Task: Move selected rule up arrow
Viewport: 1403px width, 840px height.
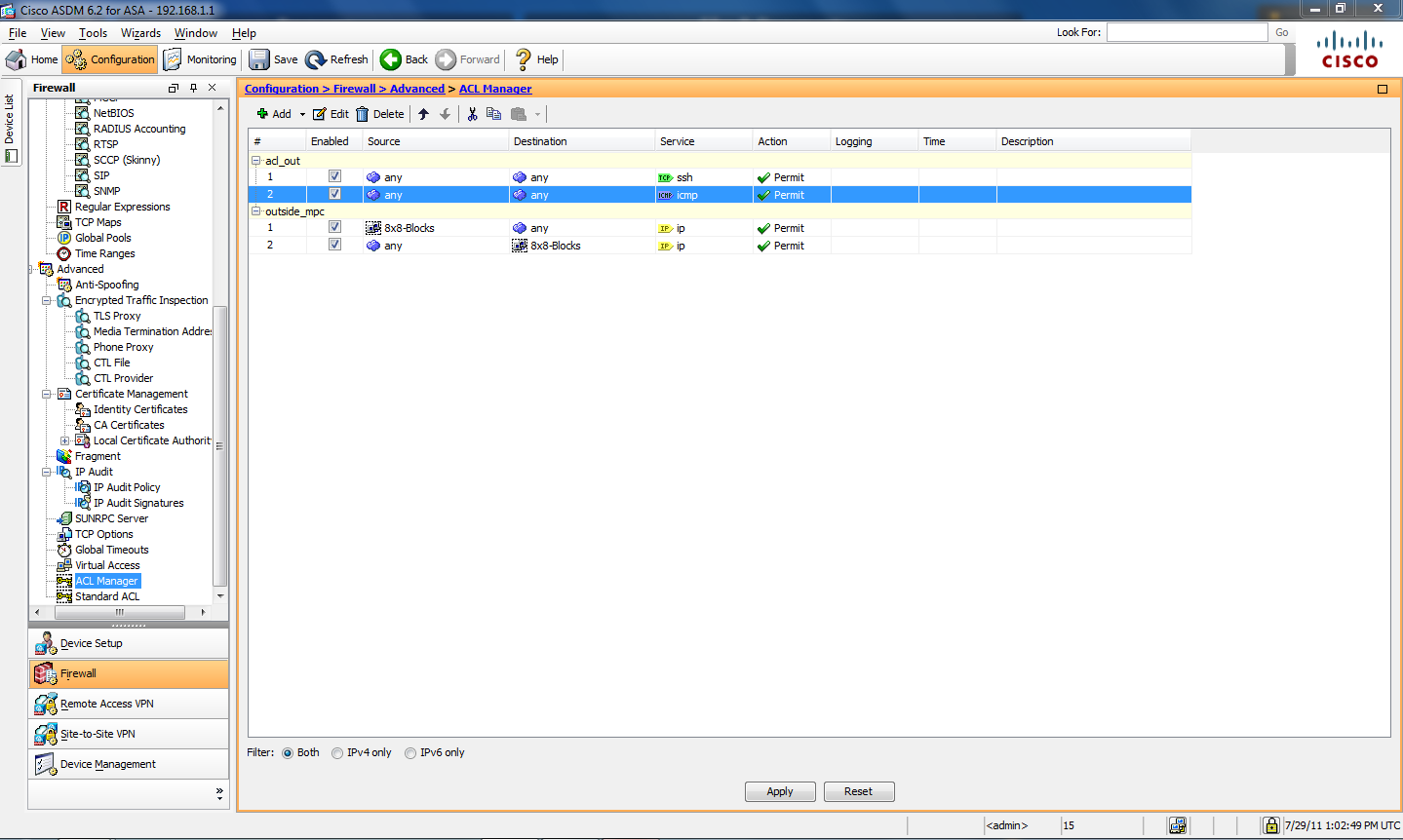Action: pyautogui.click(x=423, y=114)
